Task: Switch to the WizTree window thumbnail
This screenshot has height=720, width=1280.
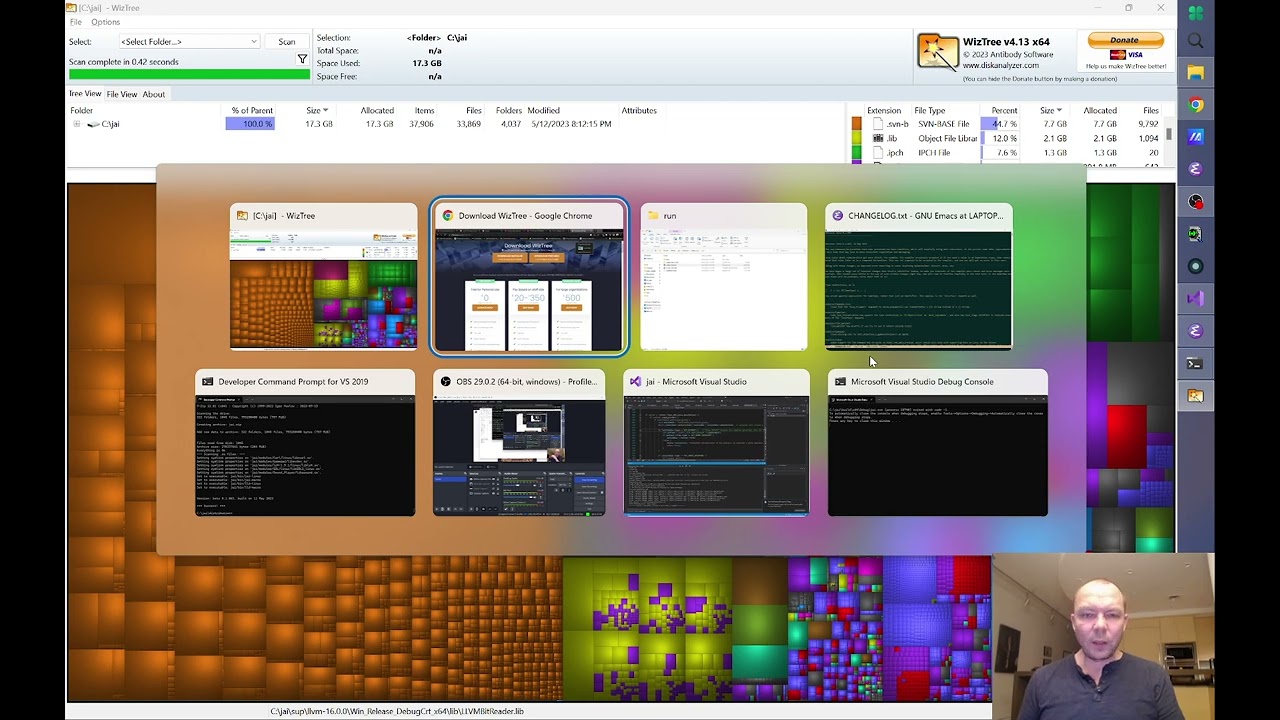Action: point(323,277)
